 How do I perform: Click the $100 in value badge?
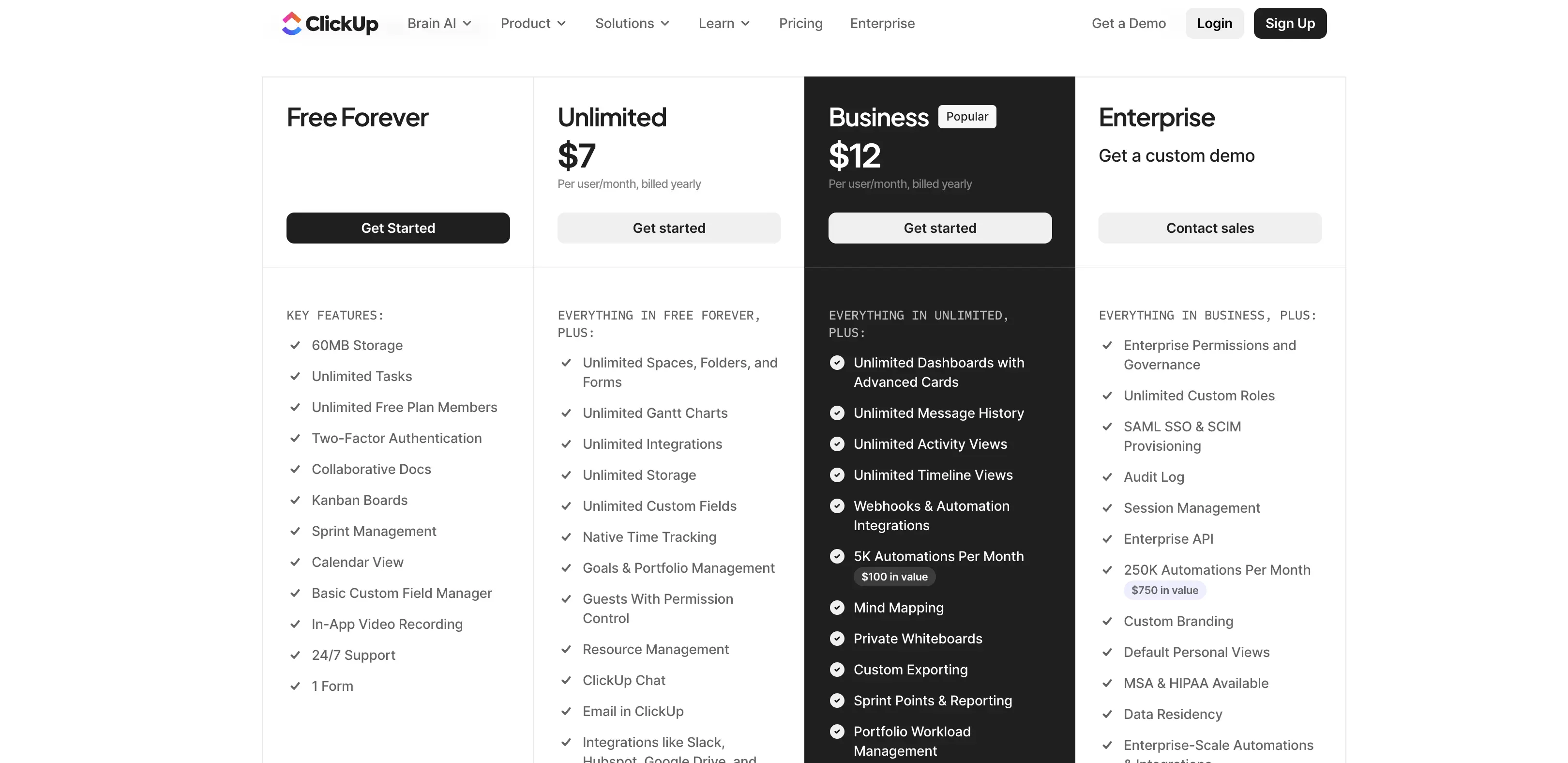(894, 577)
